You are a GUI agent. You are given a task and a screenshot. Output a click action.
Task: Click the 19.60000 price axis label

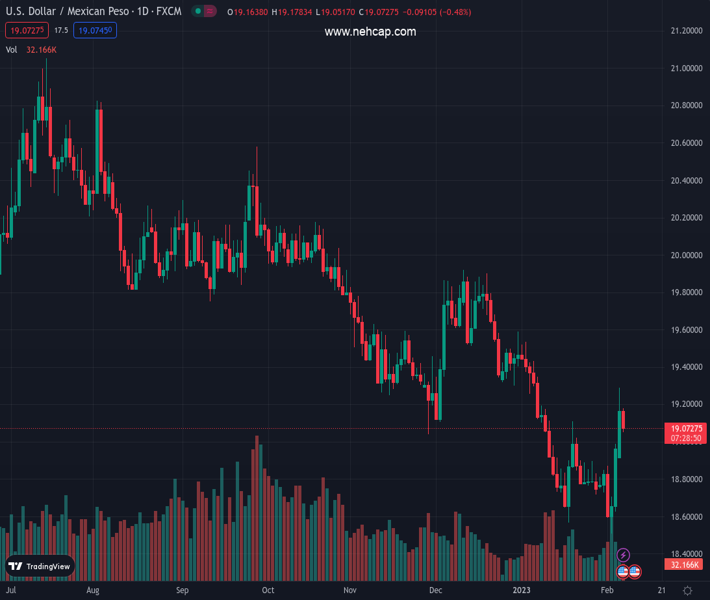coord(686,330)
